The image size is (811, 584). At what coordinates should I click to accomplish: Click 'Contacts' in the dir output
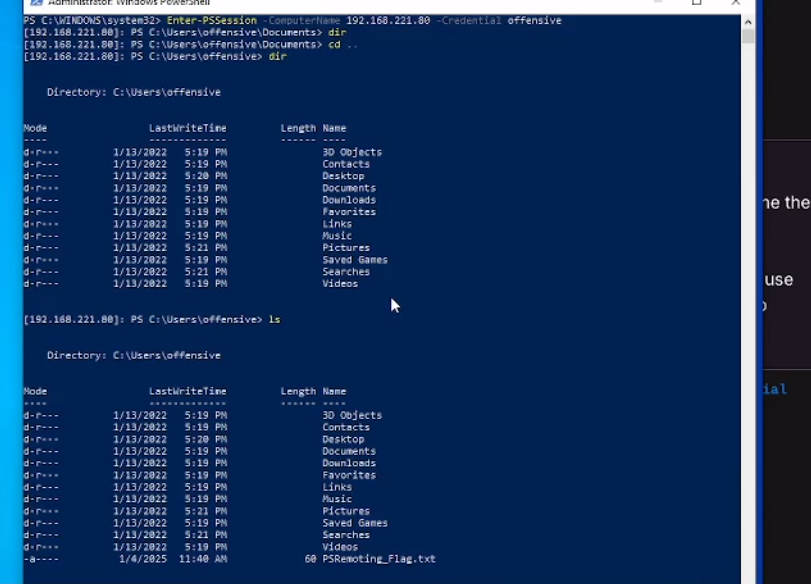[346, 164]
